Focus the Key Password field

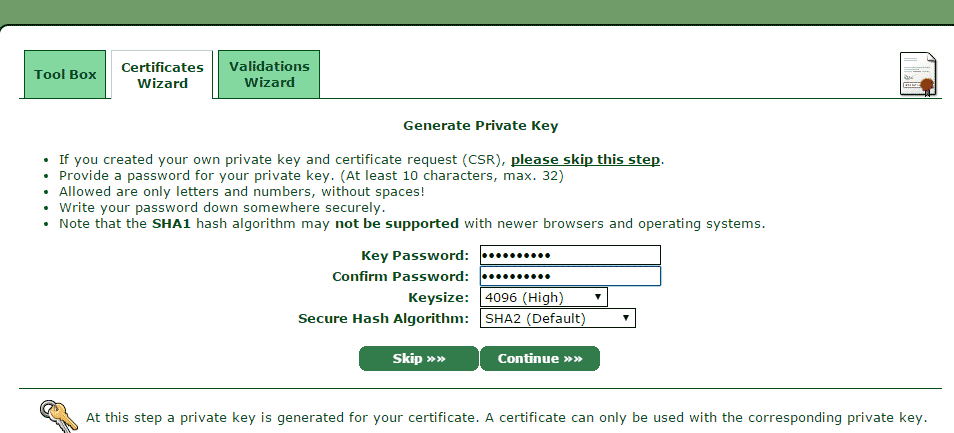[x=570, y=255]
